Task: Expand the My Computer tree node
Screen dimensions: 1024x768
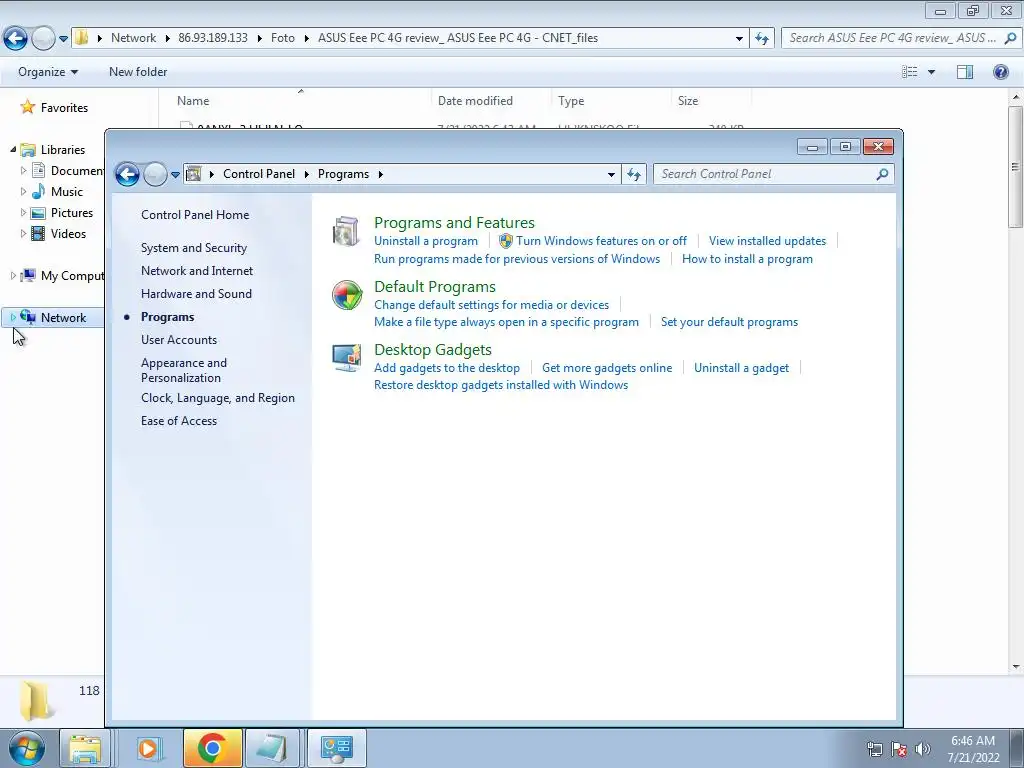Action: coord(13,276)
